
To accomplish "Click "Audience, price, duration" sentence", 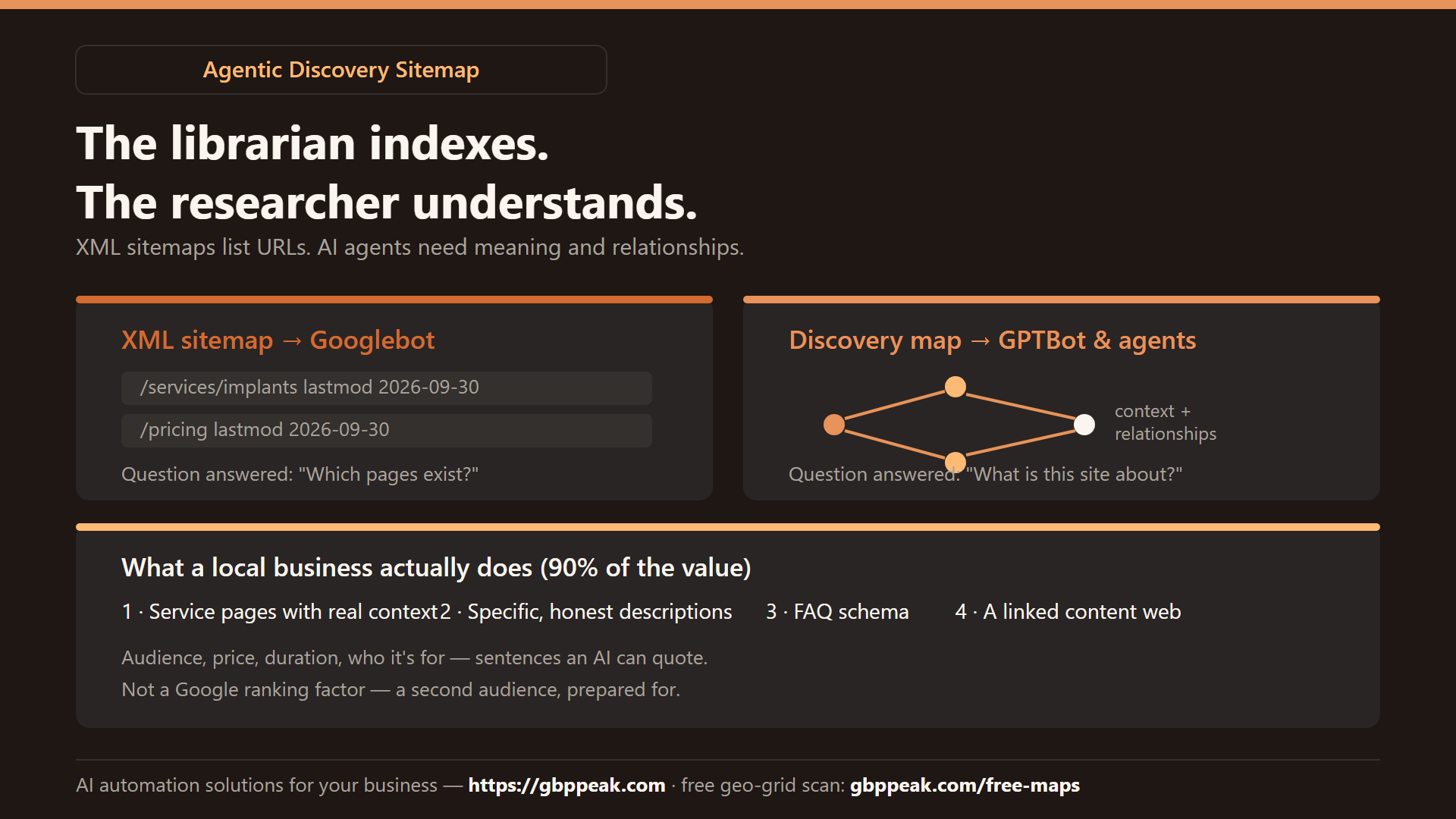I will [x=414, y=657].
